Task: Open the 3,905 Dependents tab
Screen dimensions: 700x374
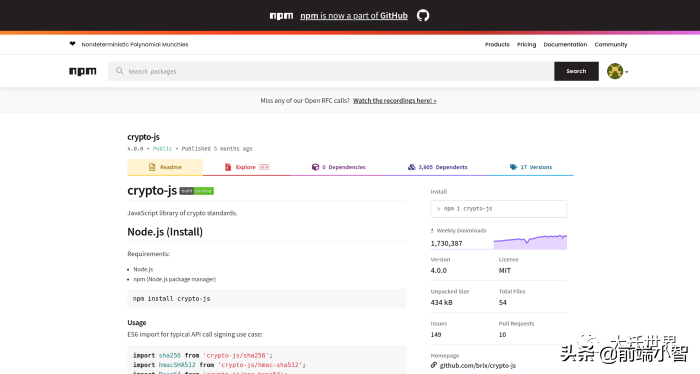Action: [x=438, y=167]
